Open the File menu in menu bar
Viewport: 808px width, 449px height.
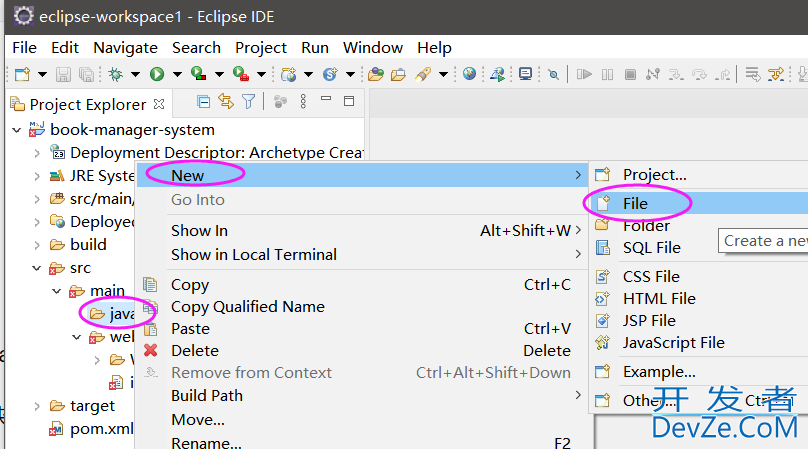(x=24, y=47)
